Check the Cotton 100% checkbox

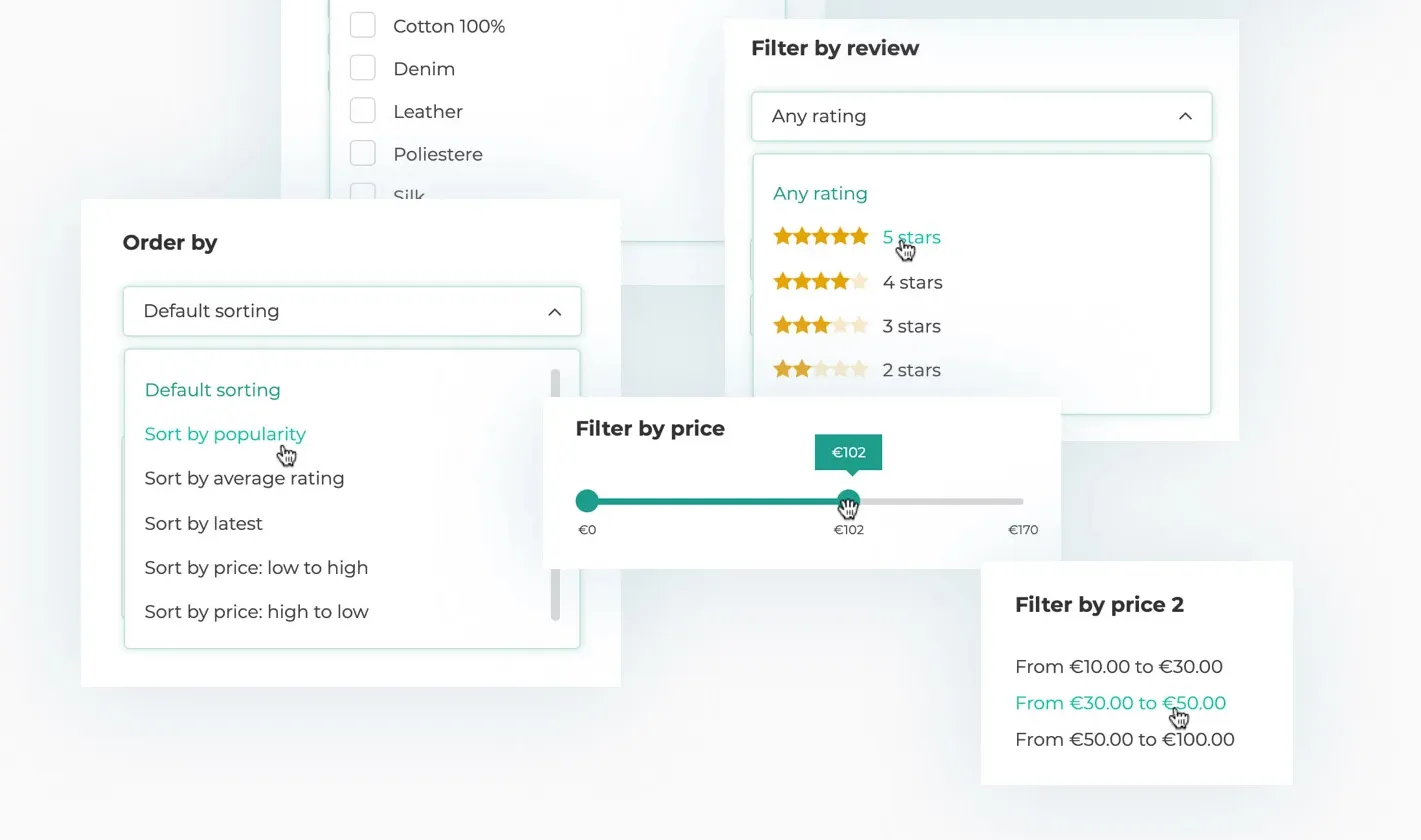pos(362,25)
